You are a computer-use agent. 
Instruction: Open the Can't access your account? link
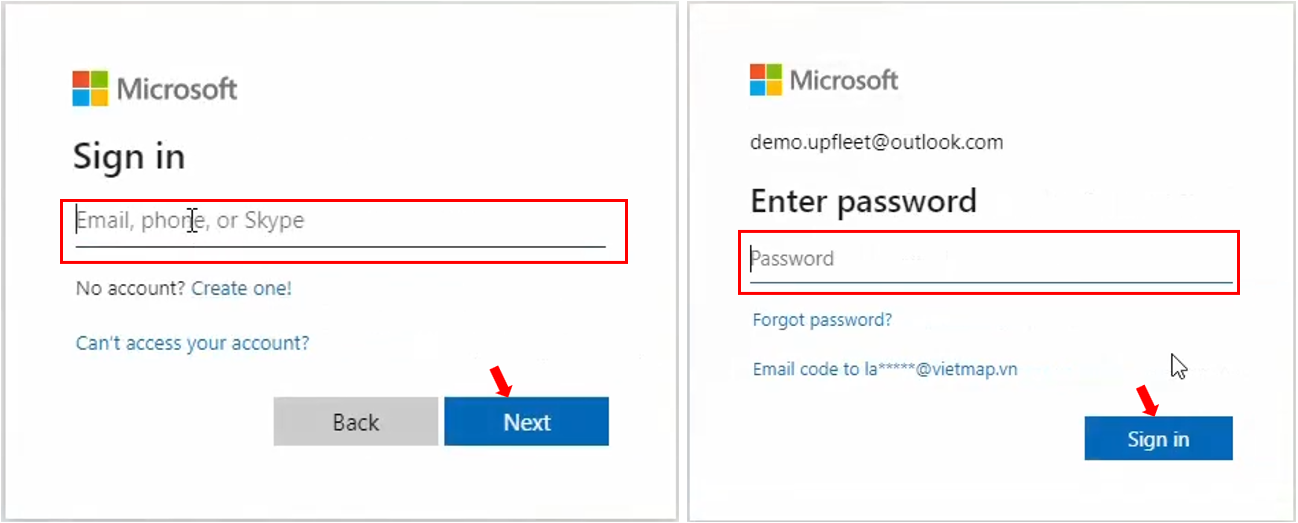[193, 343]
